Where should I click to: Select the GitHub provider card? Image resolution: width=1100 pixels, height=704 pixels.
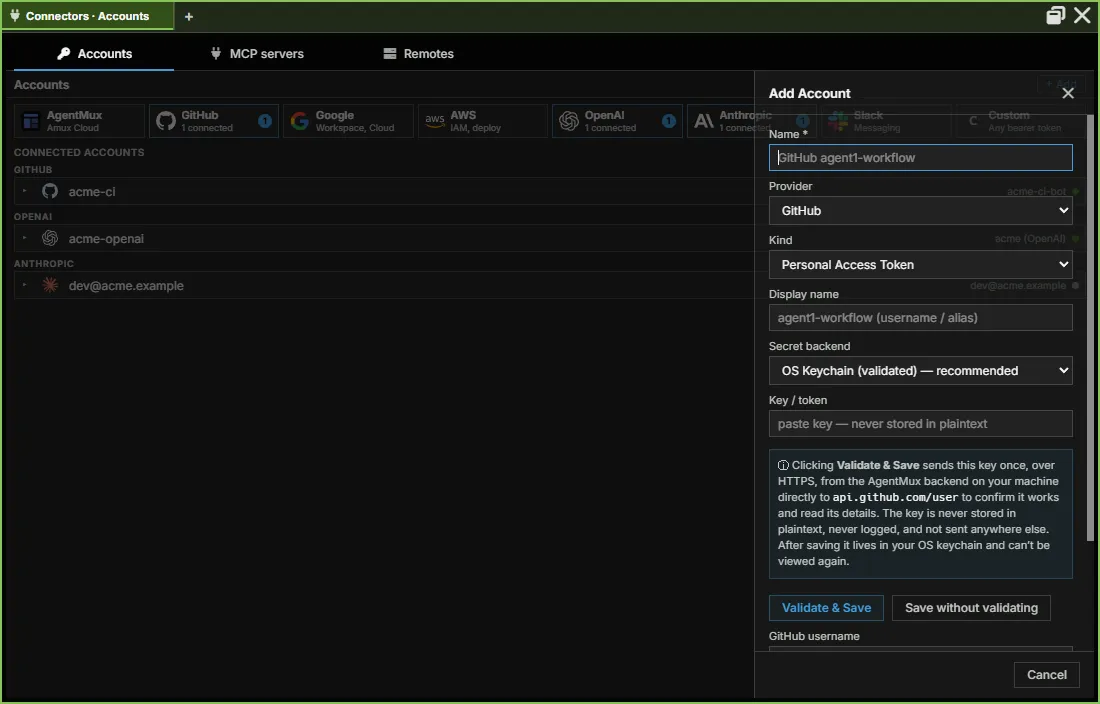point(214,121)
